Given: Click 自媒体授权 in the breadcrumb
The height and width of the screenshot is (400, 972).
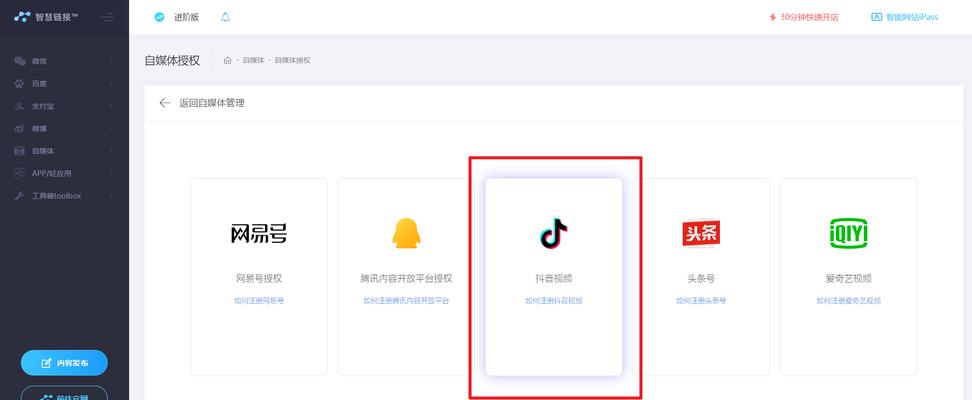Looking at the screenshot, I should click(x=293, y=60).
